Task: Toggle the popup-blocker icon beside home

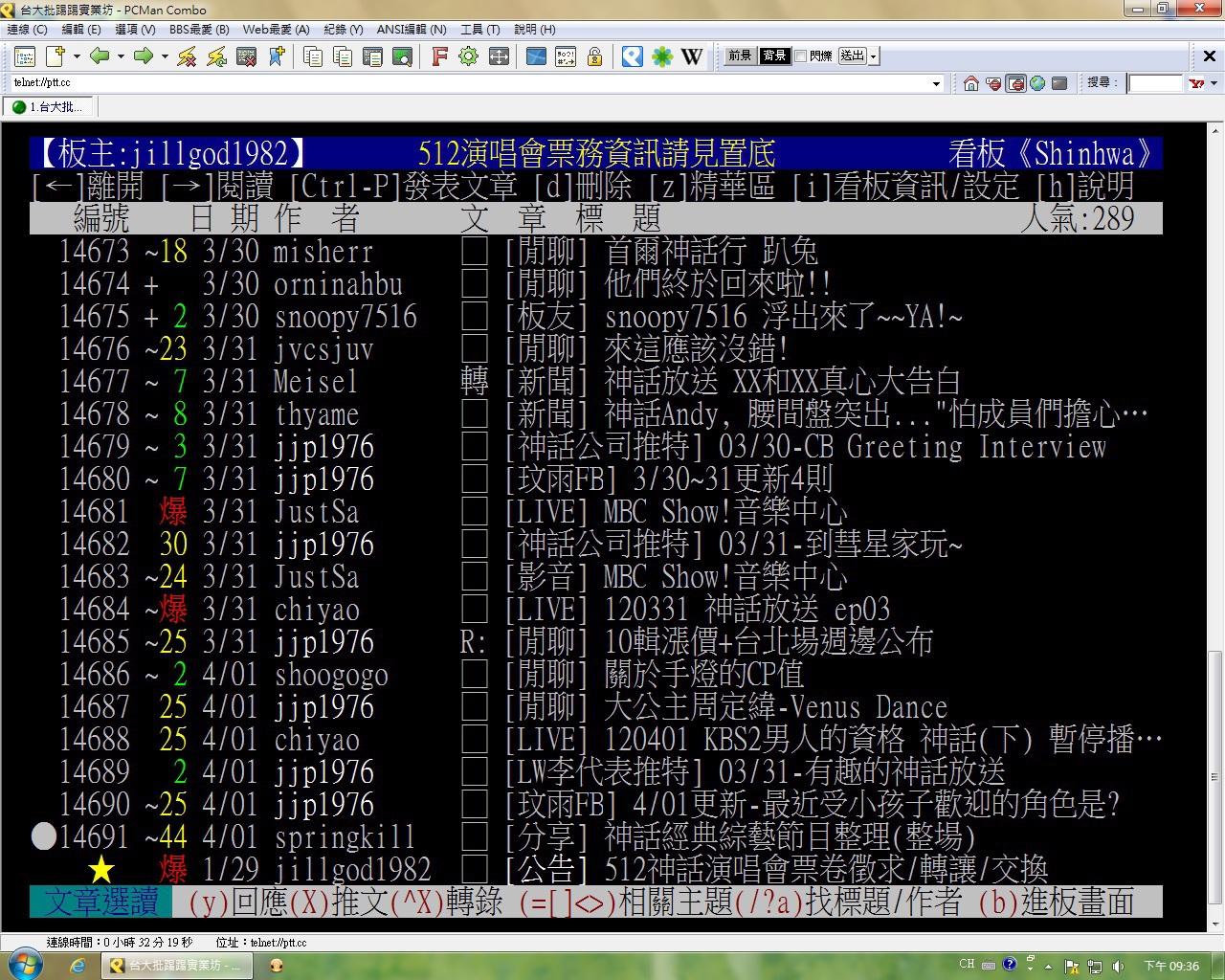Action: click(993, 83)
